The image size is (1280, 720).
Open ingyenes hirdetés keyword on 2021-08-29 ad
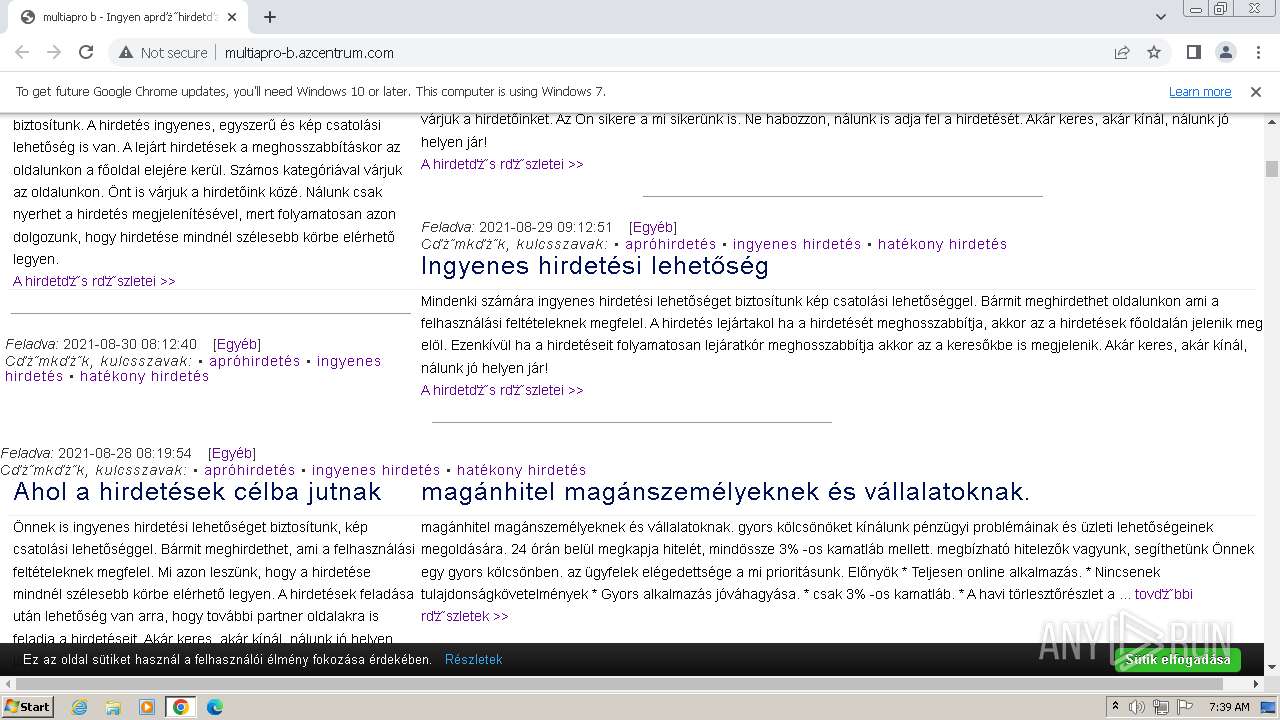click(x=797, y=244)
